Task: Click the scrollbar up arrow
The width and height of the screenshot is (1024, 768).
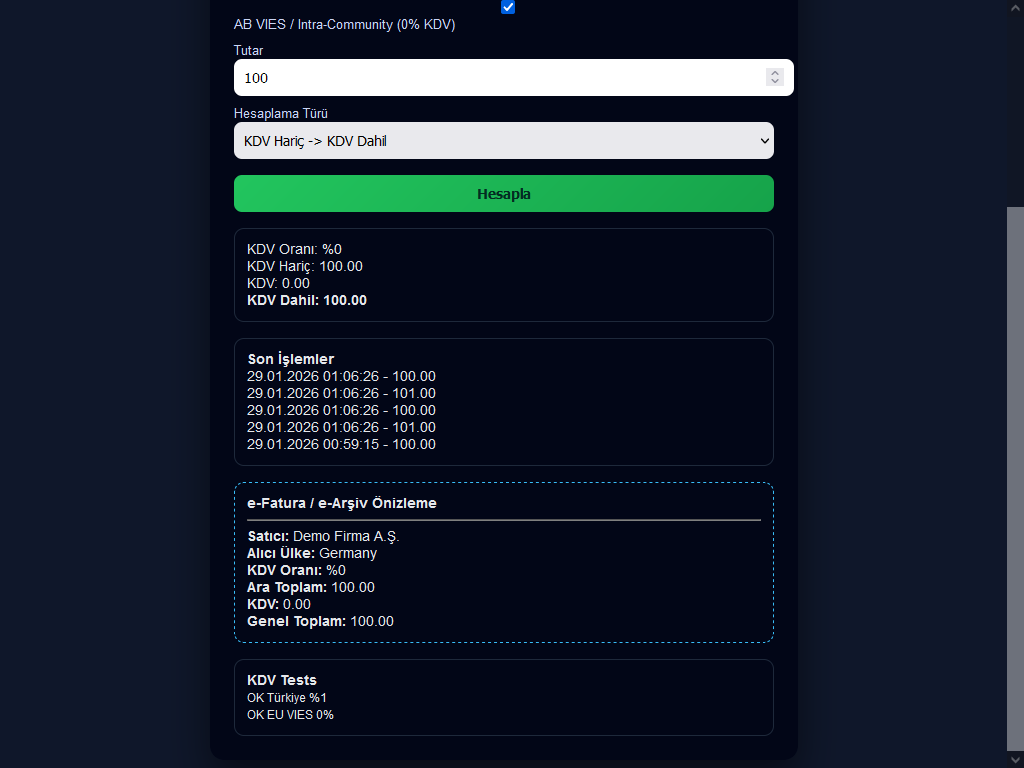Action: tap(1015, 8)
